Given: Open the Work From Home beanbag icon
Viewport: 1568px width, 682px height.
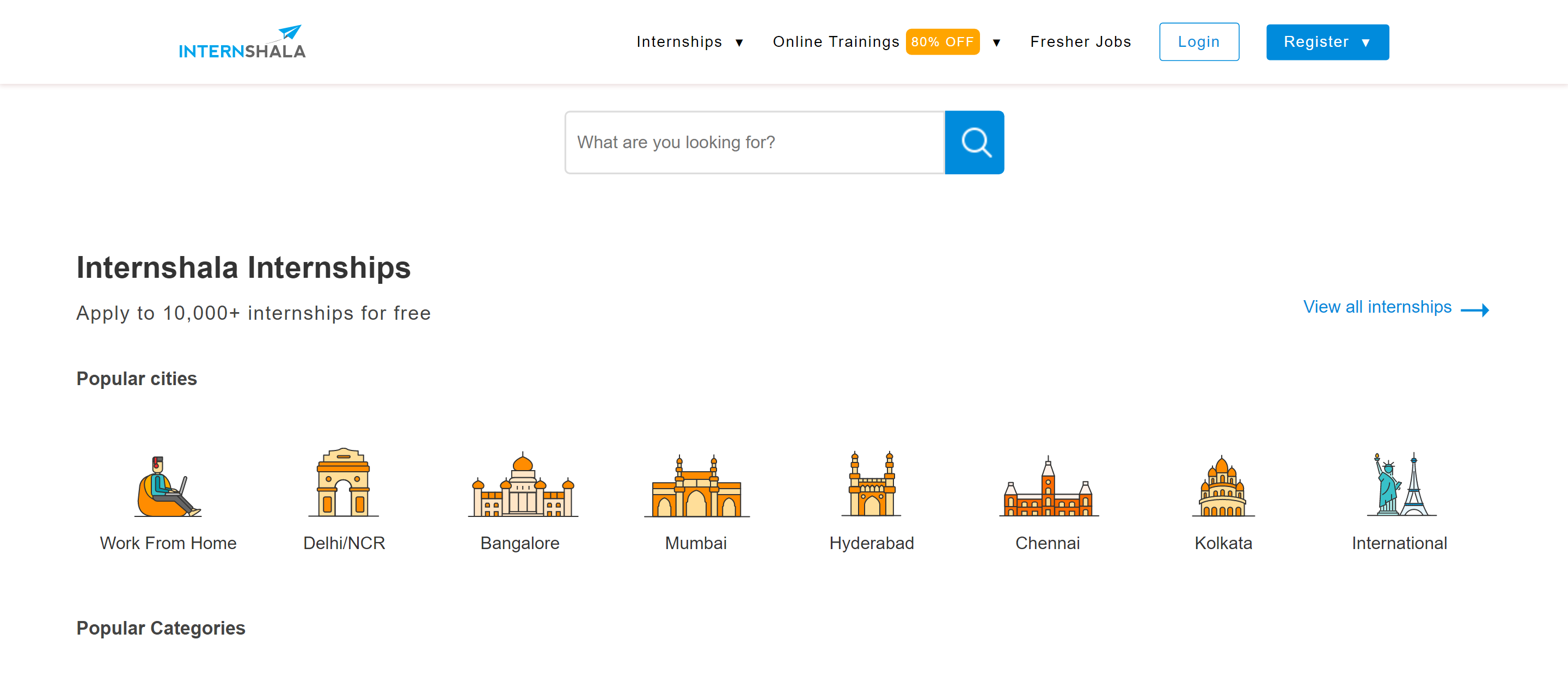Looking at the screenshot, I should pos(167,486).
